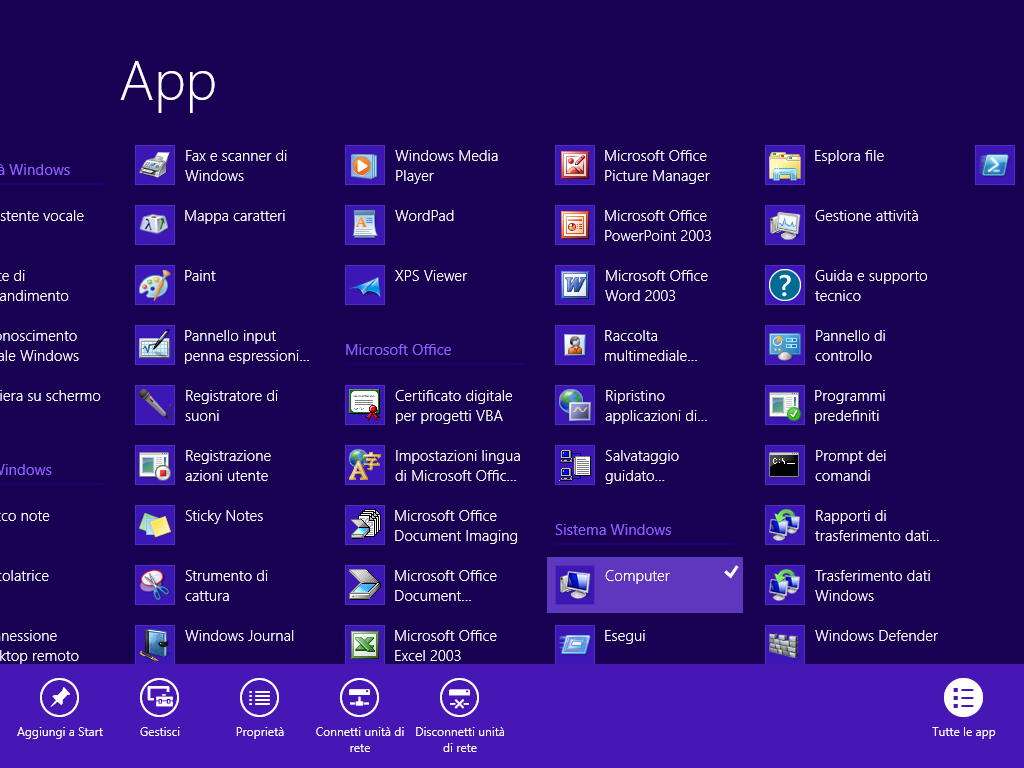The height and width of the screenshot is (768, 1024).
Task: Launch Microsoft Office Word 2003 icon
Action: tap(575, 285)
